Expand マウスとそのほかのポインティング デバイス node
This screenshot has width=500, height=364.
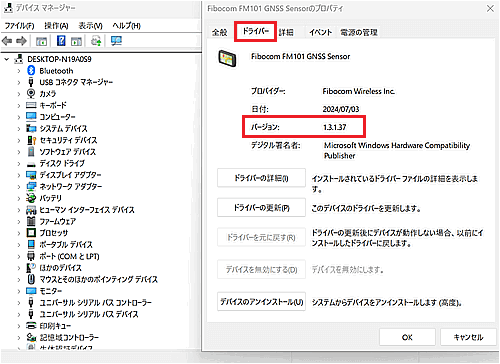(19, 279)
